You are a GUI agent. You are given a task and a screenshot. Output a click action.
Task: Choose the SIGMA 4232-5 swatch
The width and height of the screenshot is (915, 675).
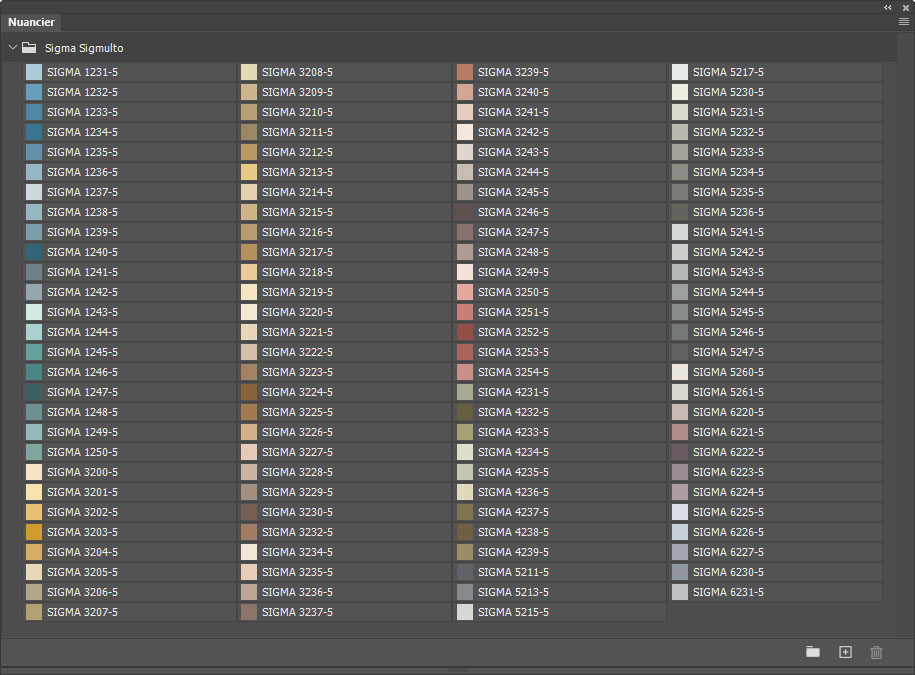point(465,412)
